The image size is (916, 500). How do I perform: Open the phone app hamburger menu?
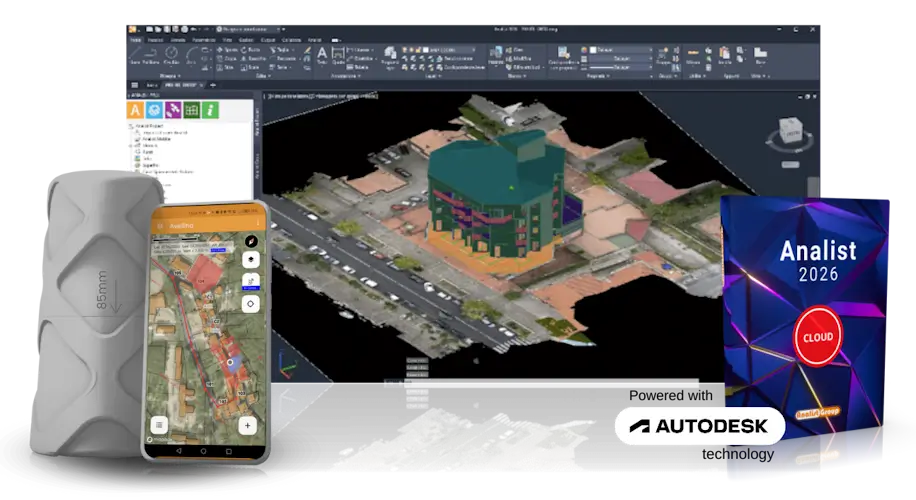coord(161,226)
